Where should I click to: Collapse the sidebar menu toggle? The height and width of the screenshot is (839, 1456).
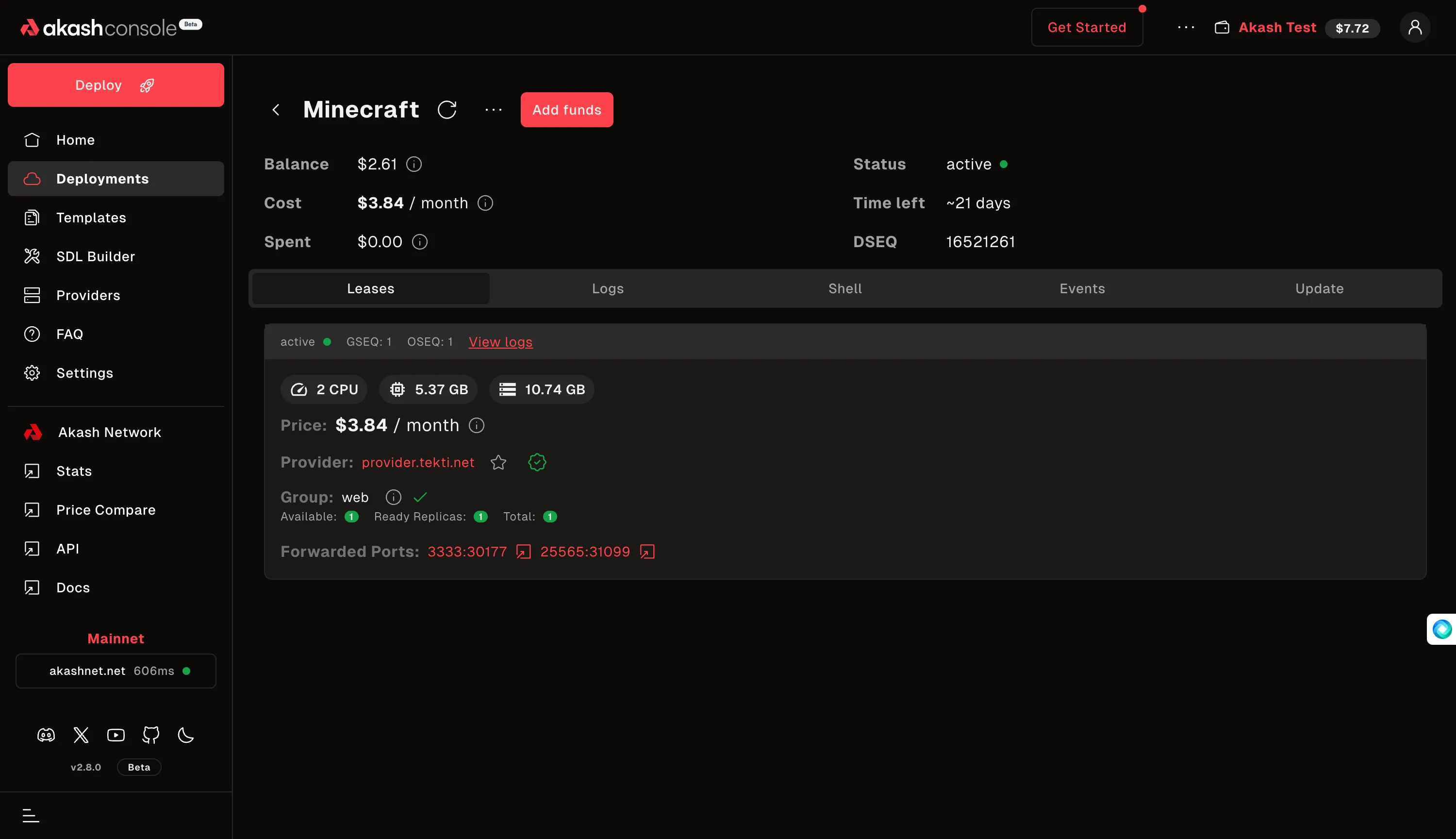pos(31,815)
